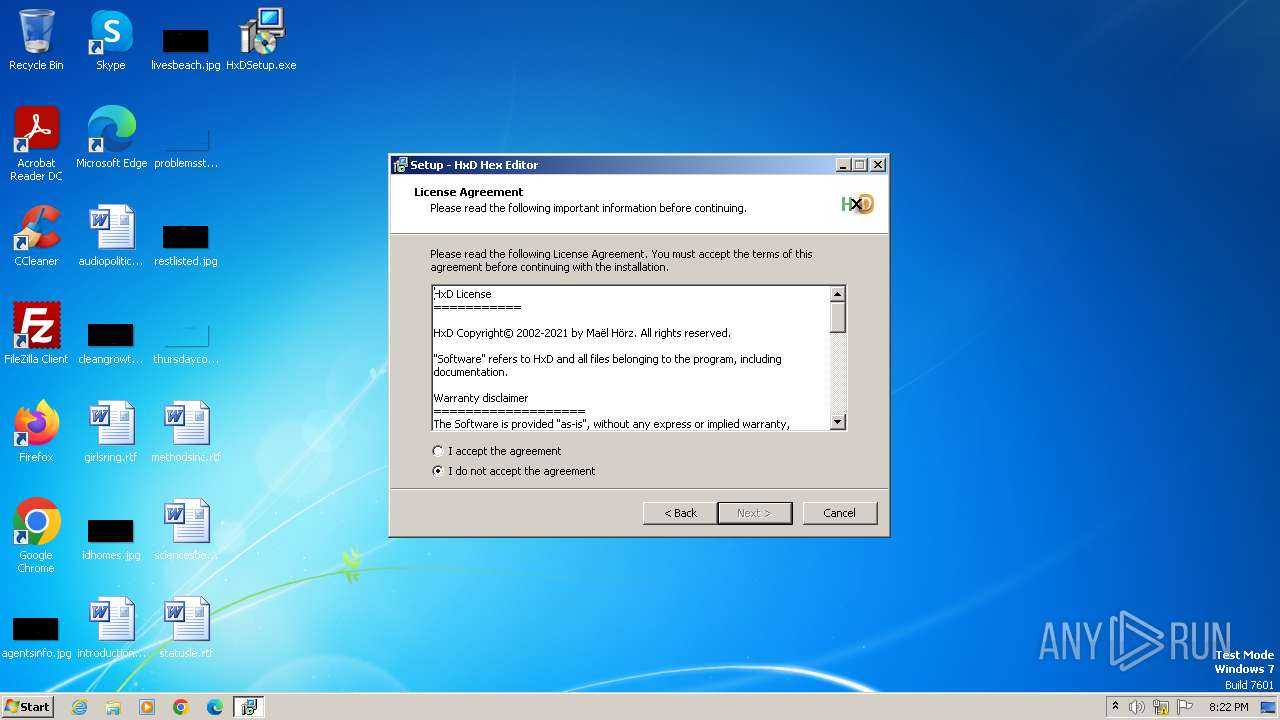Click the Back button in Setup

[680, 513]
